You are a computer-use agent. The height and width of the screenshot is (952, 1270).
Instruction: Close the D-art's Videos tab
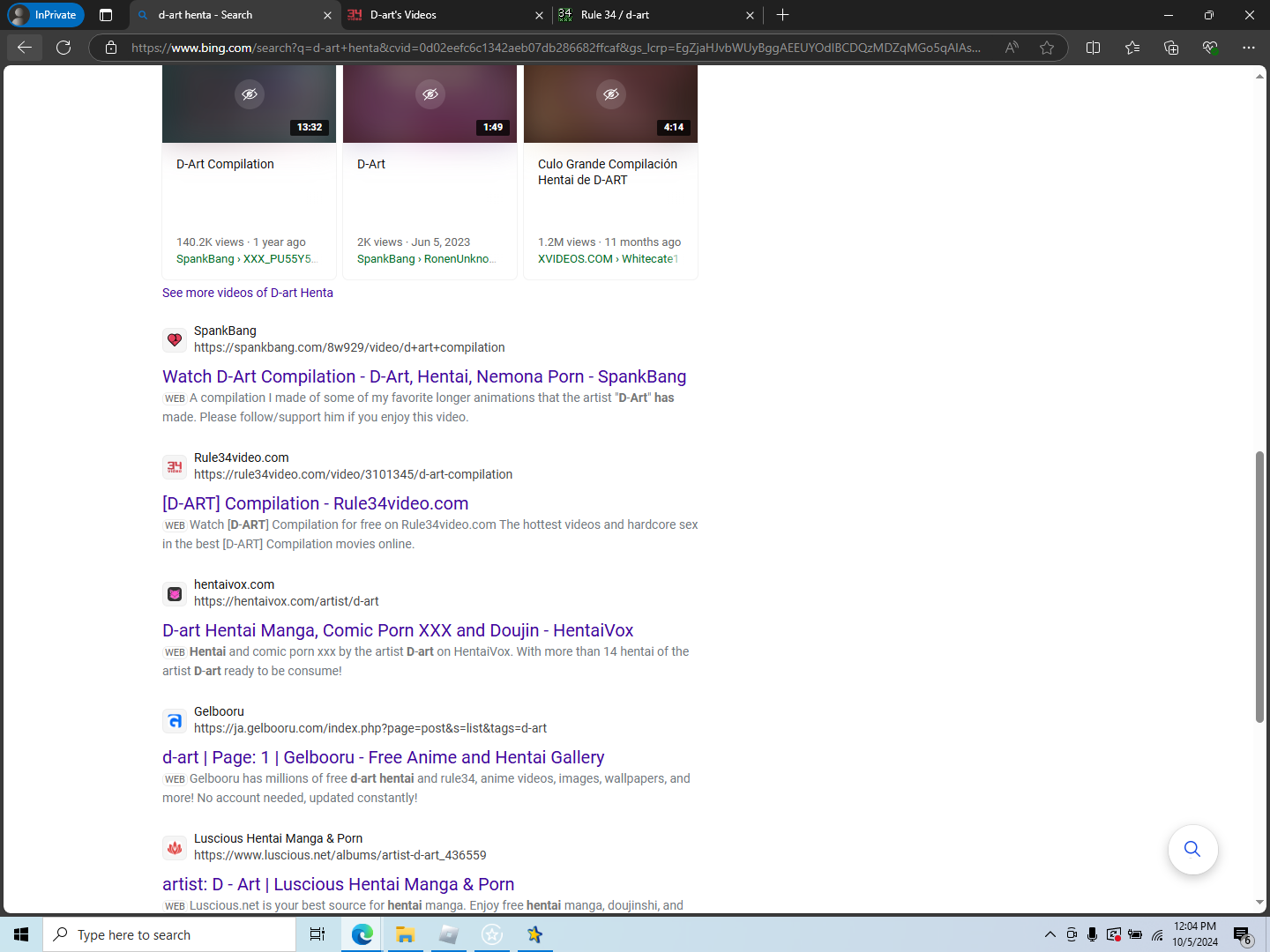tap(539, 15)
